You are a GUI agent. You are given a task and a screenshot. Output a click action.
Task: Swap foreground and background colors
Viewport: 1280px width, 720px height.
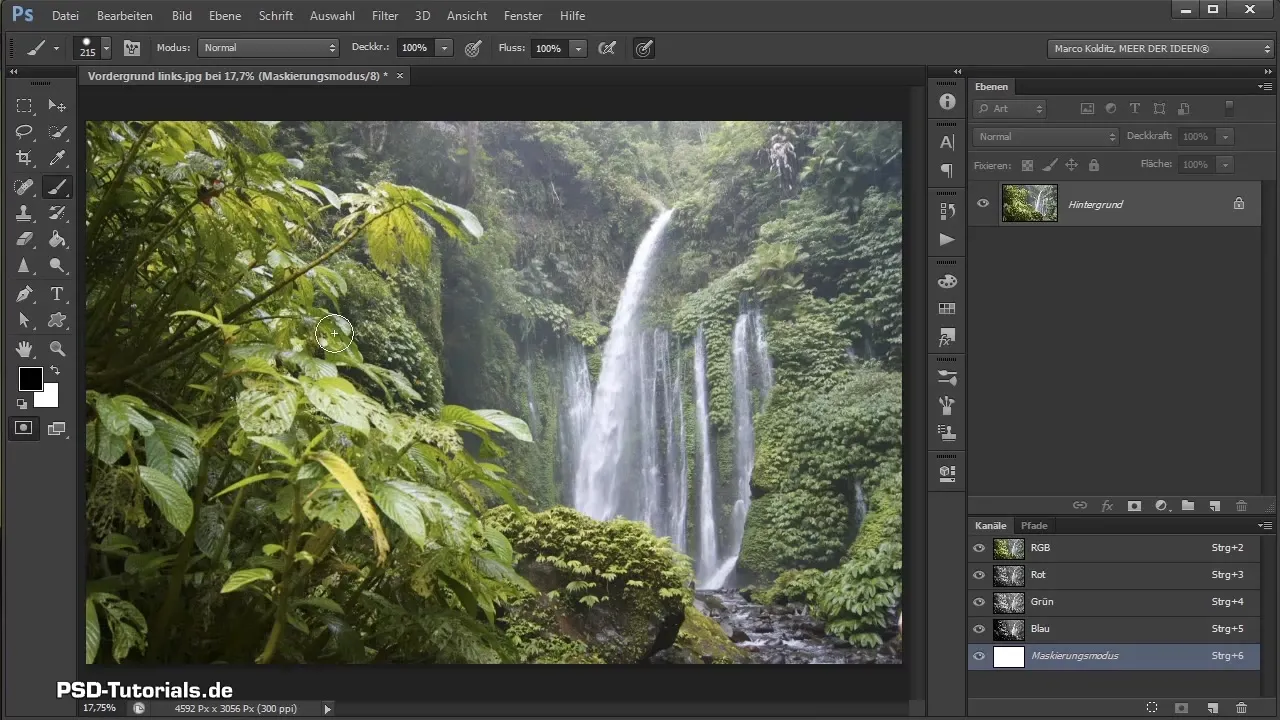tap(54, 371)
